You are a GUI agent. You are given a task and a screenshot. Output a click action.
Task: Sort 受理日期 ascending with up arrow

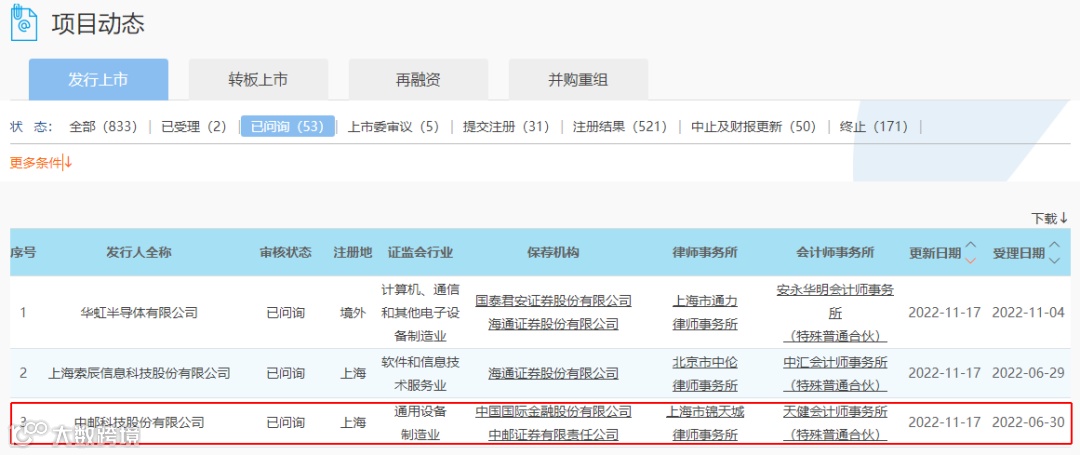tap(1054, 245)
